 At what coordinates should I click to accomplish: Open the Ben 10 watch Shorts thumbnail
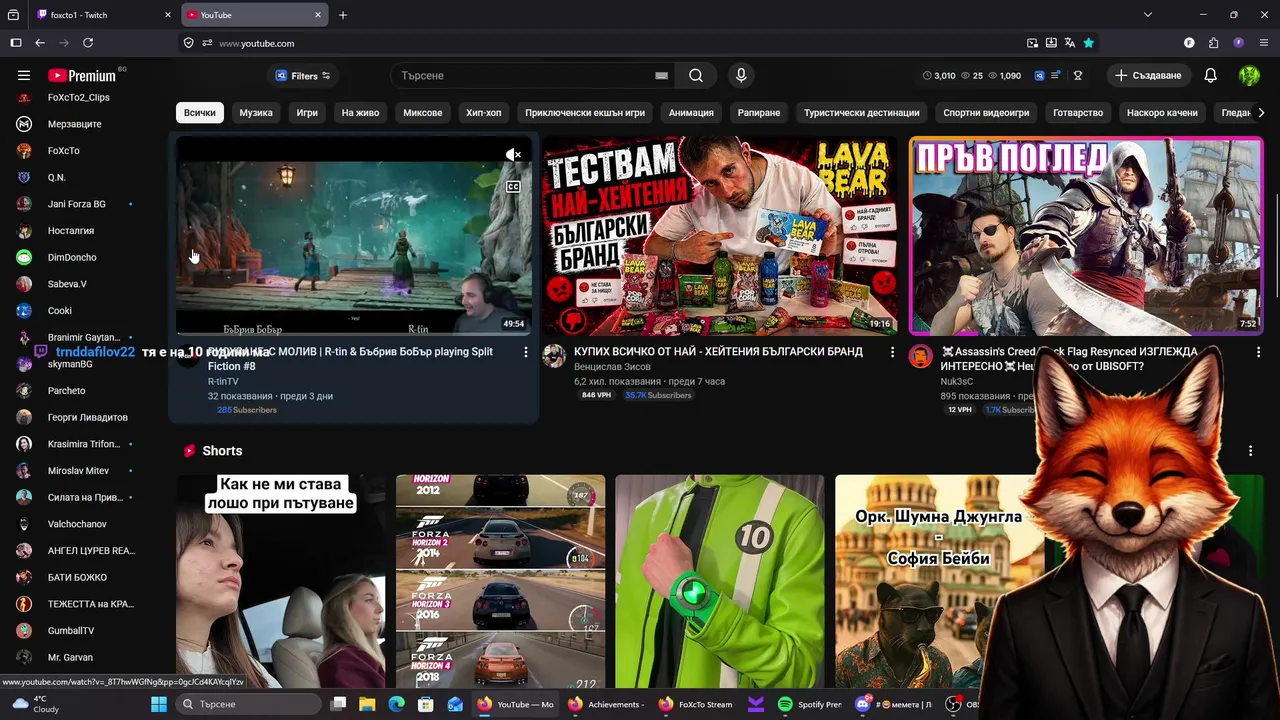point(720,582)
